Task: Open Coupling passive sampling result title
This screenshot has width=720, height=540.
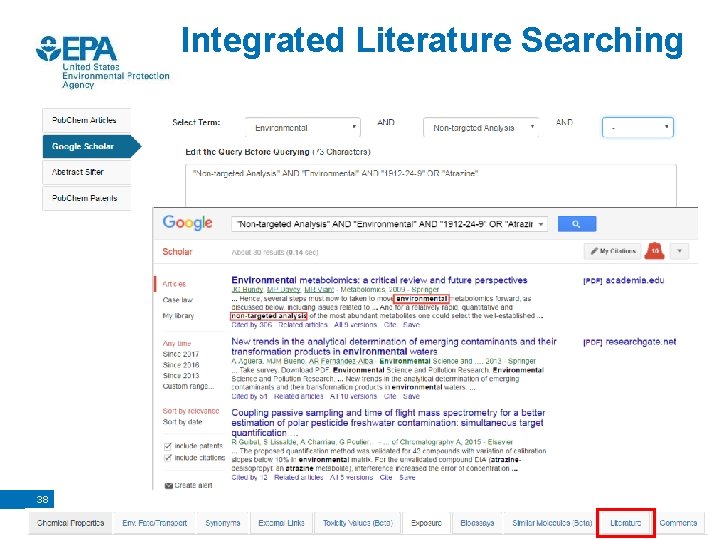Action: [x=388, y=422]
